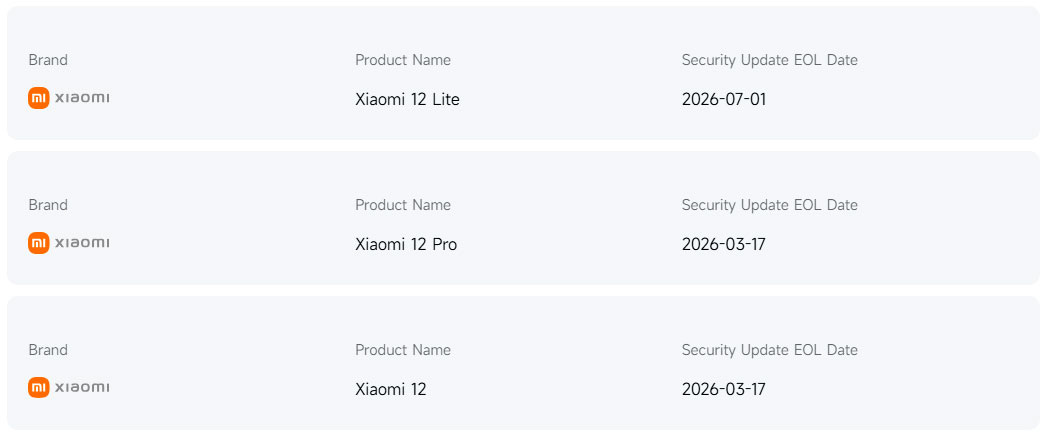Viewport: 1046px width, 435px height.
Task: Click the grey xiaomi wordmark in the 12 Lite card
Action: tap(82, 98)
